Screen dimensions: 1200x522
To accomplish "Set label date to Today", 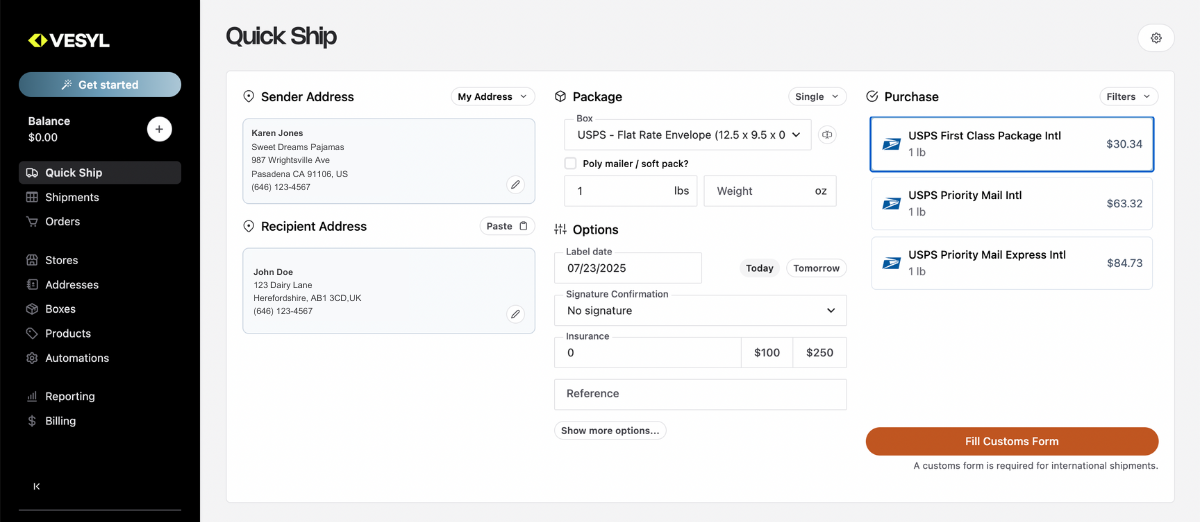I will pos(760,268).
